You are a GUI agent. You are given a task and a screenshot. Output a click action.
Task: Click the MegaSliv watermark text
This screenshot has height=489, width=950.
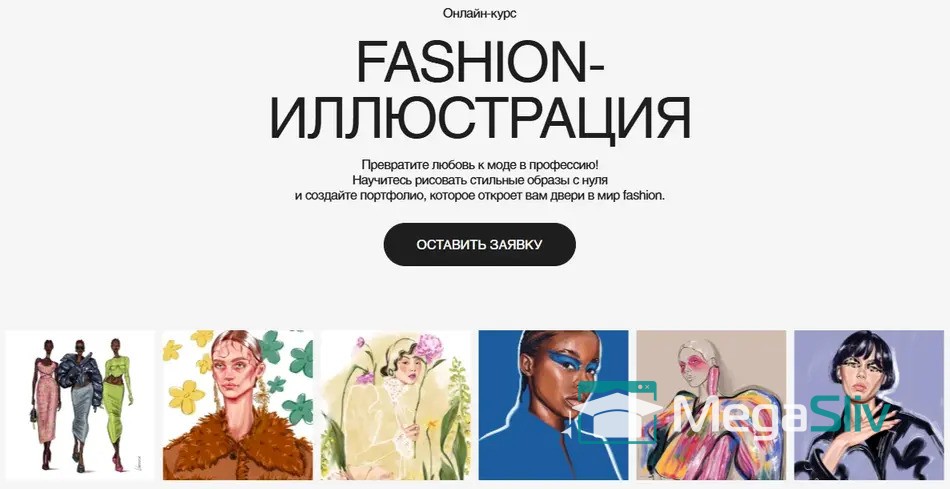pyautogui.click(x=780, y=414)
